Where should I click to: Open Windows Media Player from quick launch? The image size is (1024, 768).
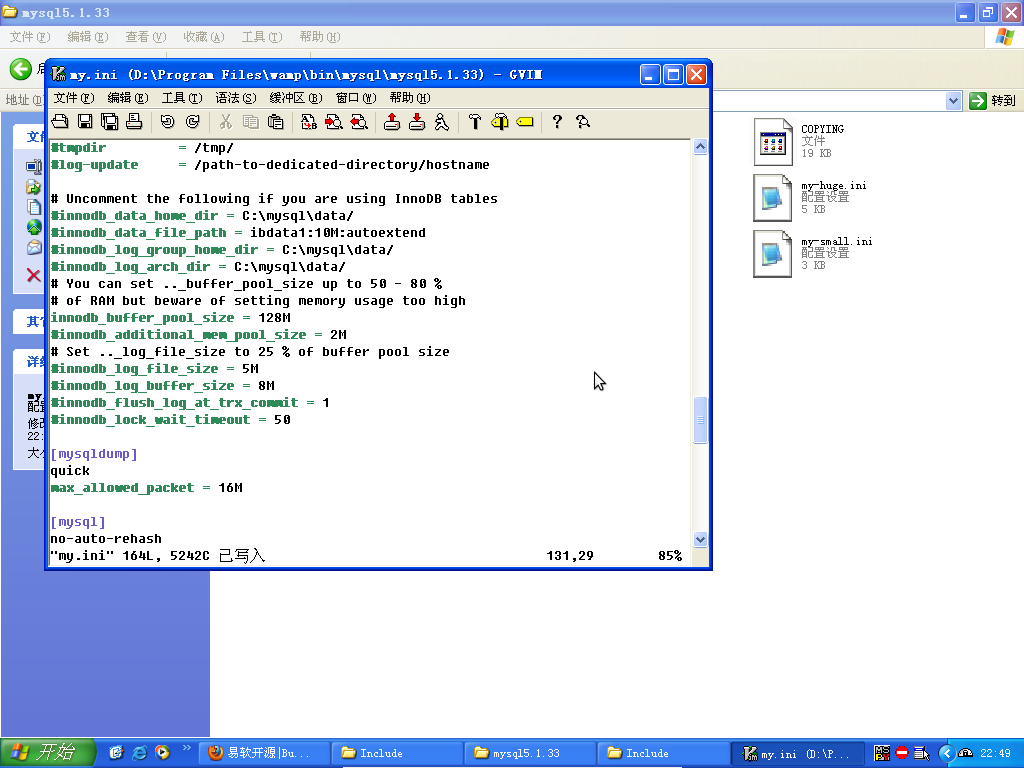[162, 753]
